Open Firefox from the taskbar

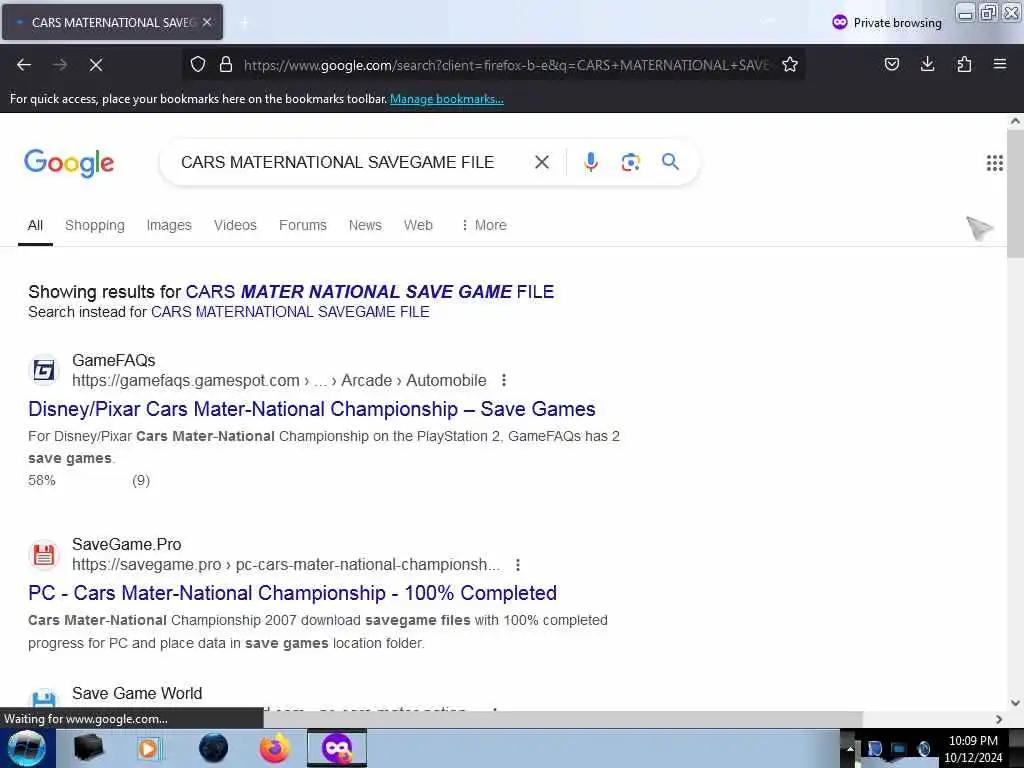(275, 748)
